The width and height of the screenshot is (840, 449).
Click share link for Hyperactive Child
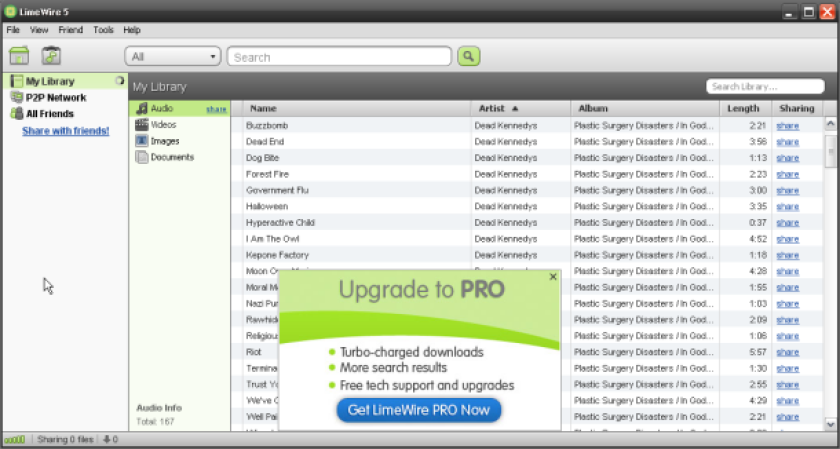[x=788, y=222]
